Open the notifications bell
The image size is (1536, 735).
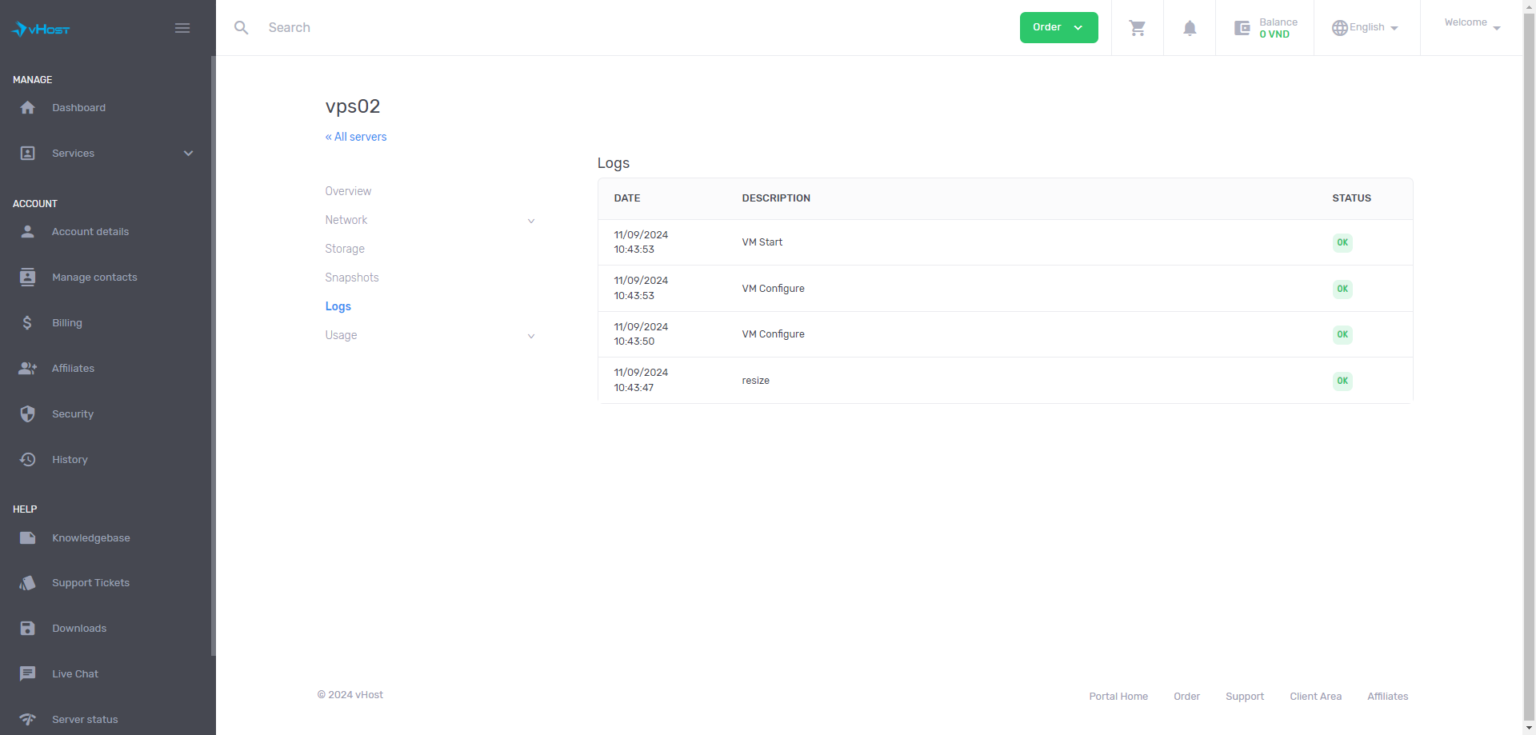click(x=1190, y=28)
